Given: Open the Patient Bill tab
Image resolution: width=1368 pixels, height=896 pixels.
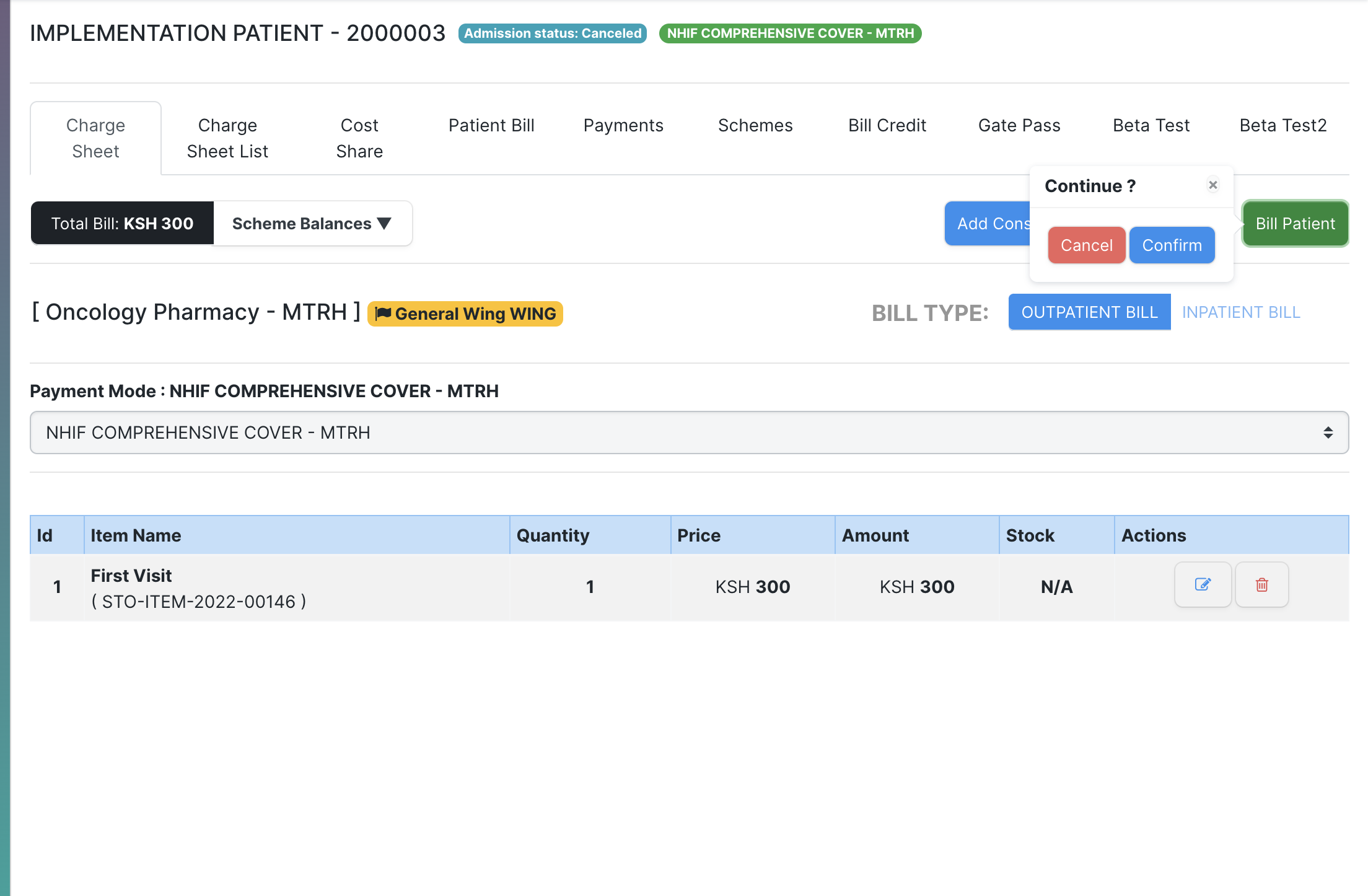Looking at the screenshot, I should click(x=491, y=125).
